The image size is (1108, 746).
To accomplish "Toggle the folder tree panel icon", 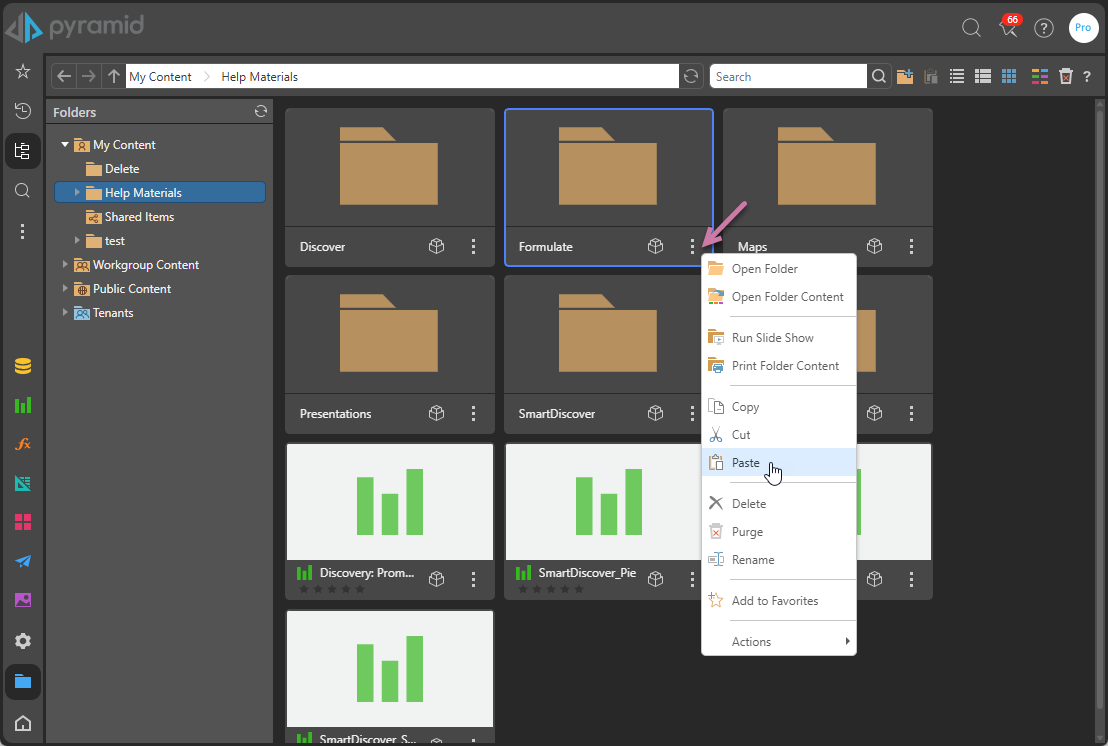I will [23, 151].
